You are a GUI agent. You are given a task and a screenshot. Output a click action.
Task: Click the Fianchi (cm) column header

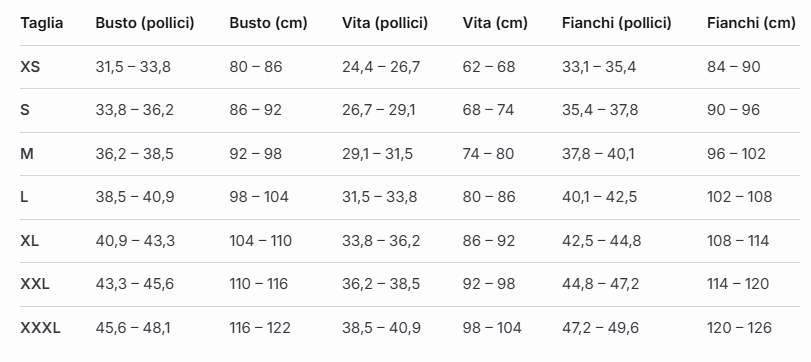click(x=752, y=23)
